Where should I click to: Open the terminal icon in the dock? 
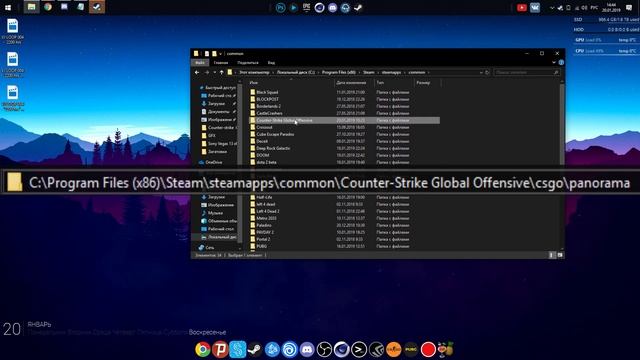(359, 349)
